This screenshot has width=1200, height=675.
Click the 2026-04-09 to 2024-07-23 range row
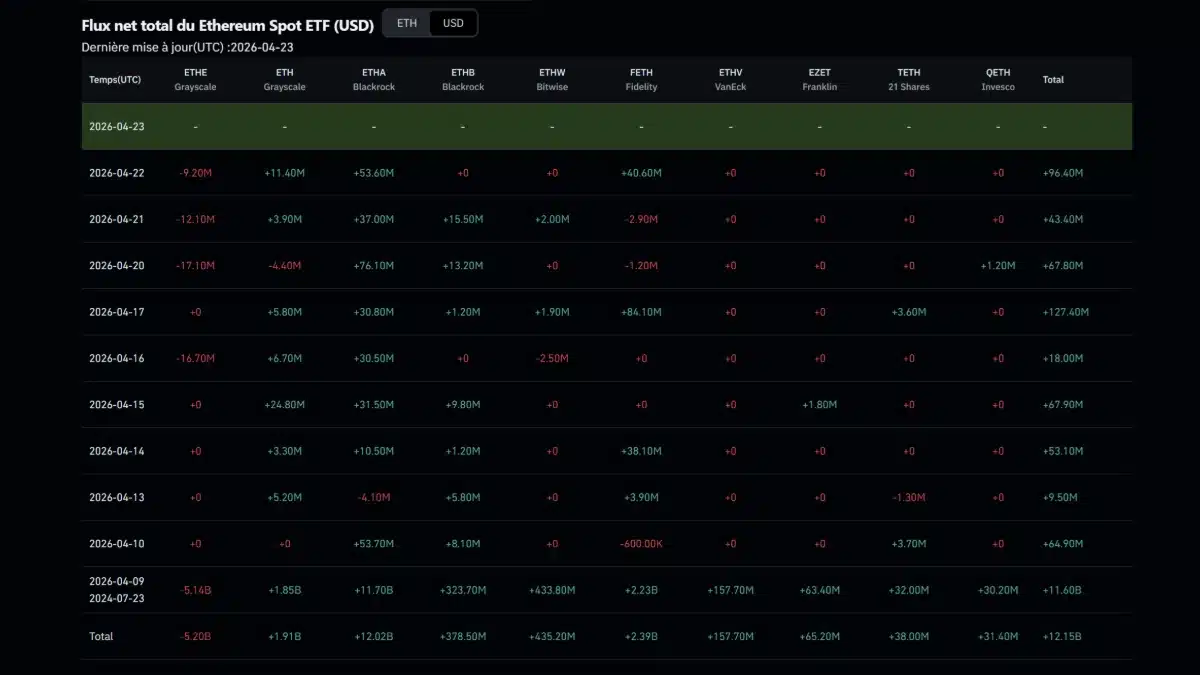point(116,590)
